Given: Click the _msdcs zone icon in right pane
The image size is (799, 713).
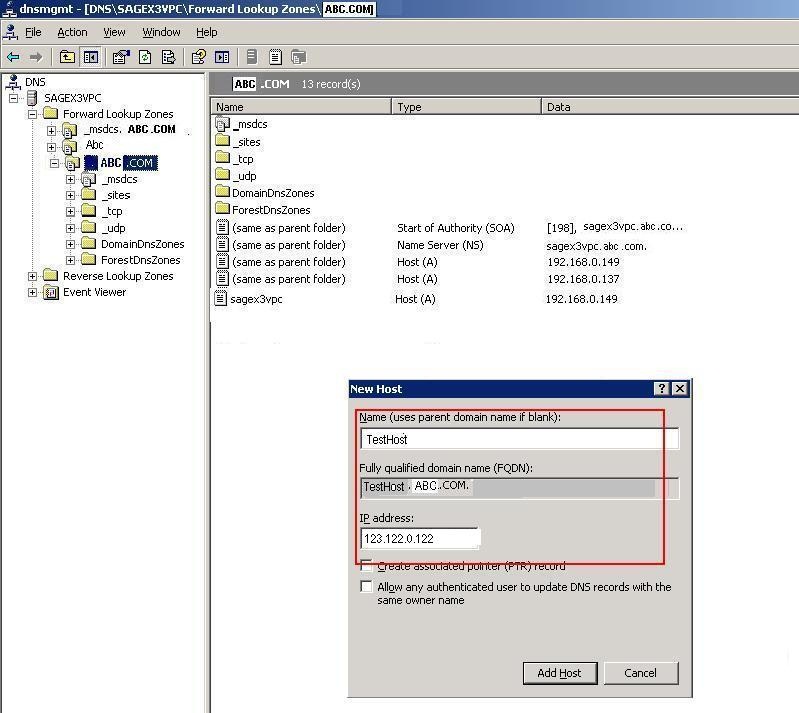Looking at the screenshot, I should pyautogui.click(x=223, y=124).
